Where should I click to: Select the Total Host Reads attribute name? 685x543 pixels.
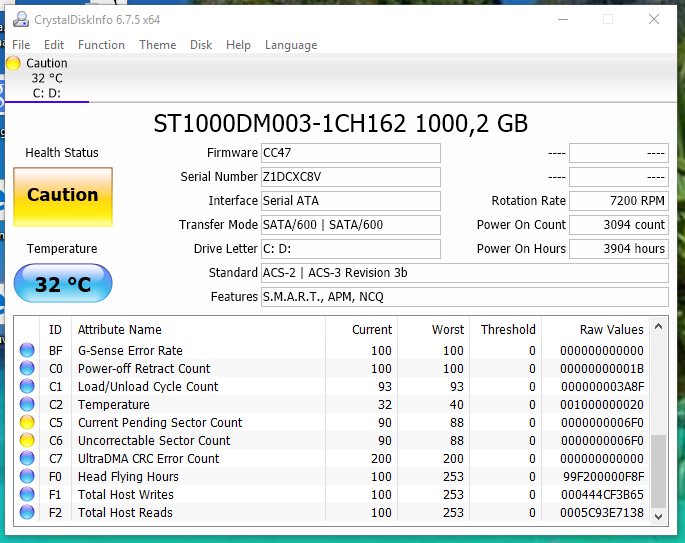click(x=125, y=512)
